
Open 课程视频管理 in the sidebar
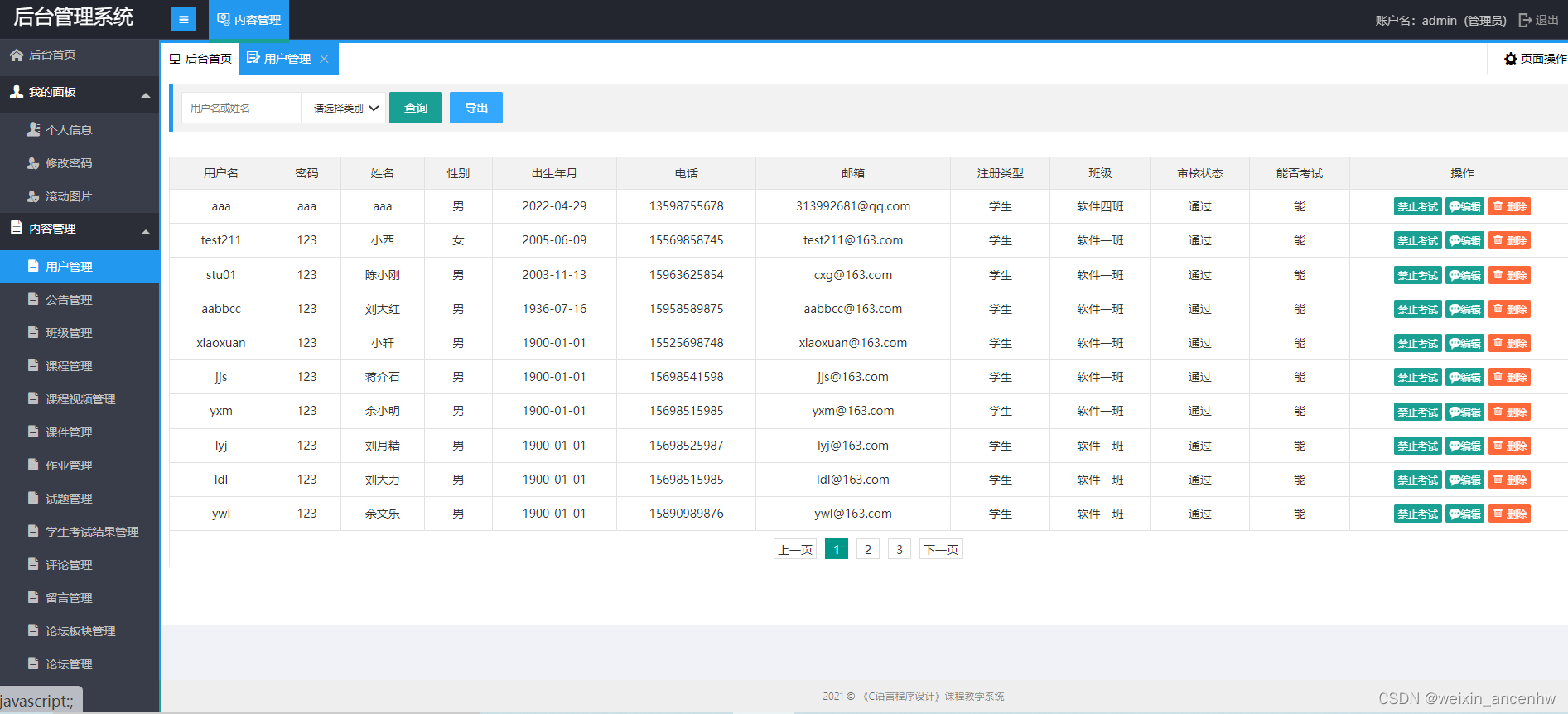(80, 399)
